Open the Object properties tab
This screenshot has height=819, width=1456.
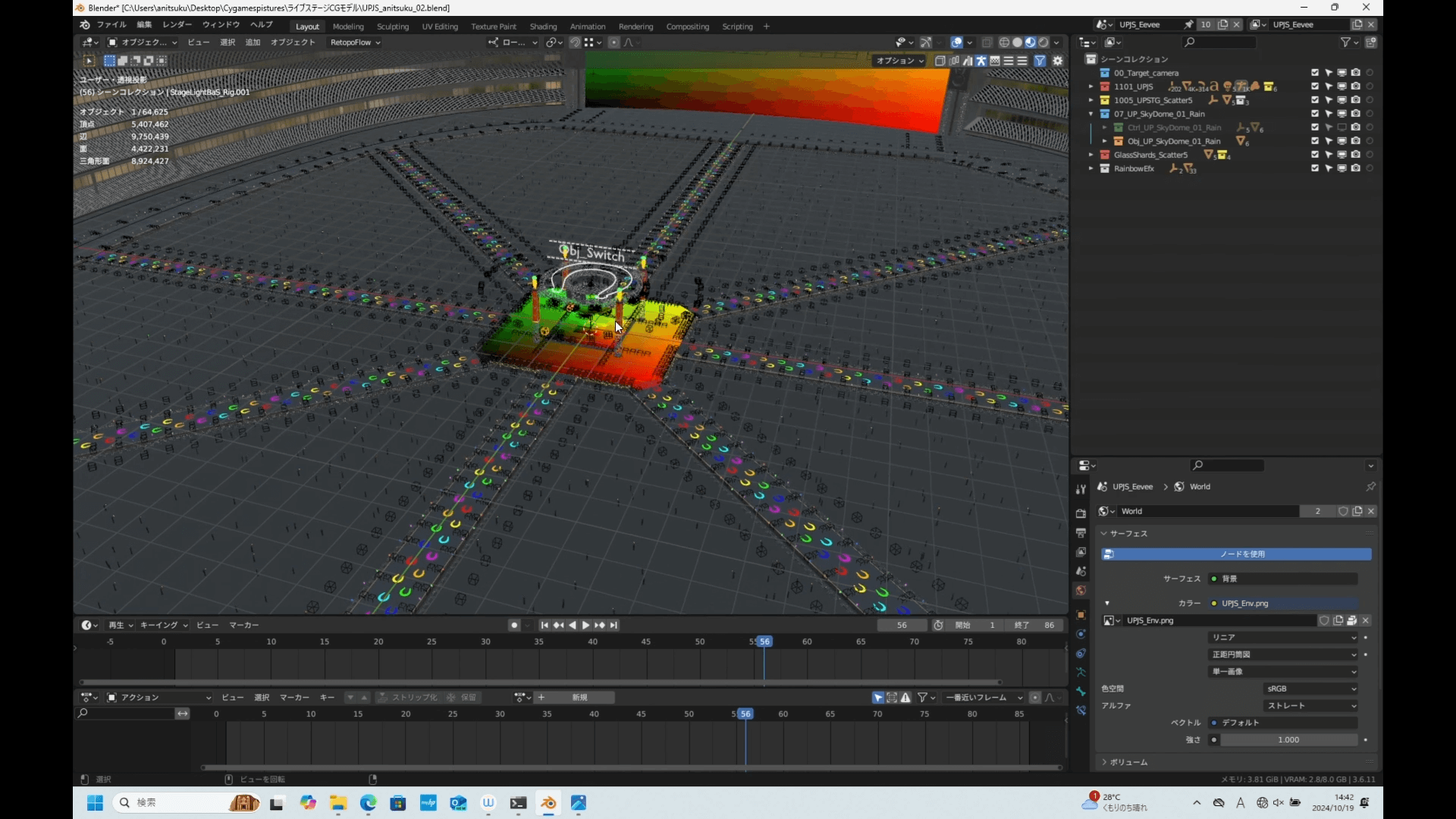[1081, 615]
